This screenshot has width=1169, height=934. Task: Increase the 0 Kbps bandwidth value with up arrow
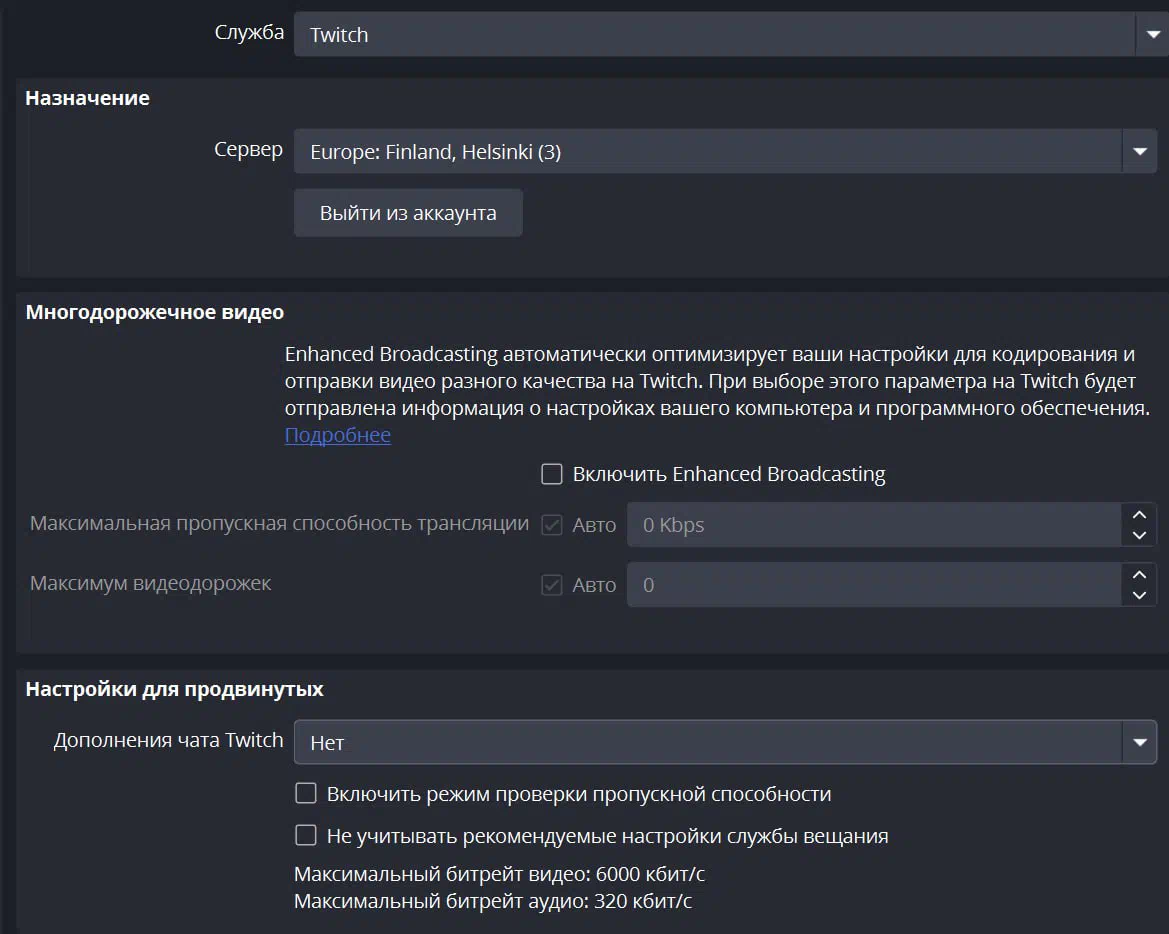1139,514
